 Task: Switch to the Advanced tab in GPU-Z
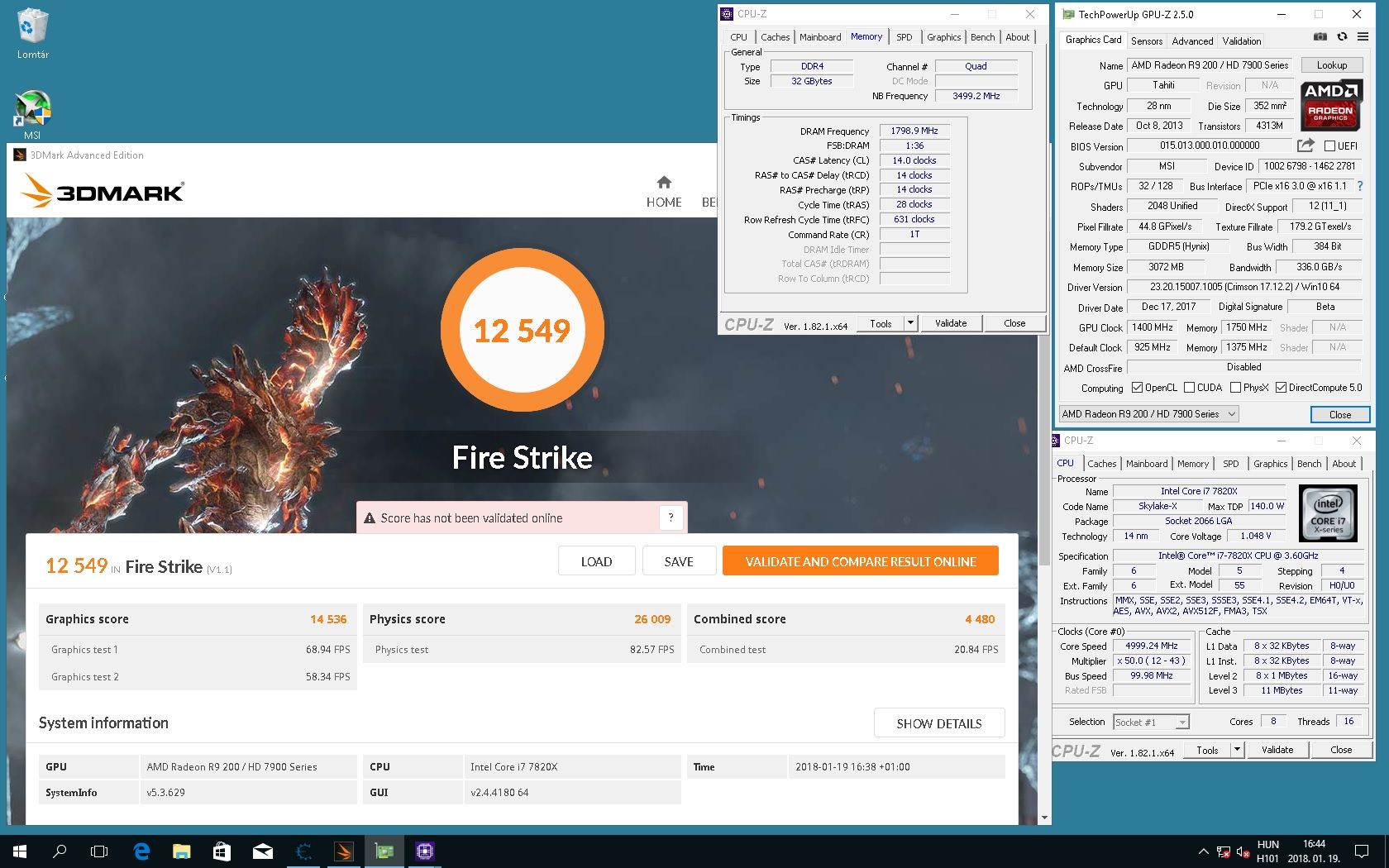[x=1192, y=41]
